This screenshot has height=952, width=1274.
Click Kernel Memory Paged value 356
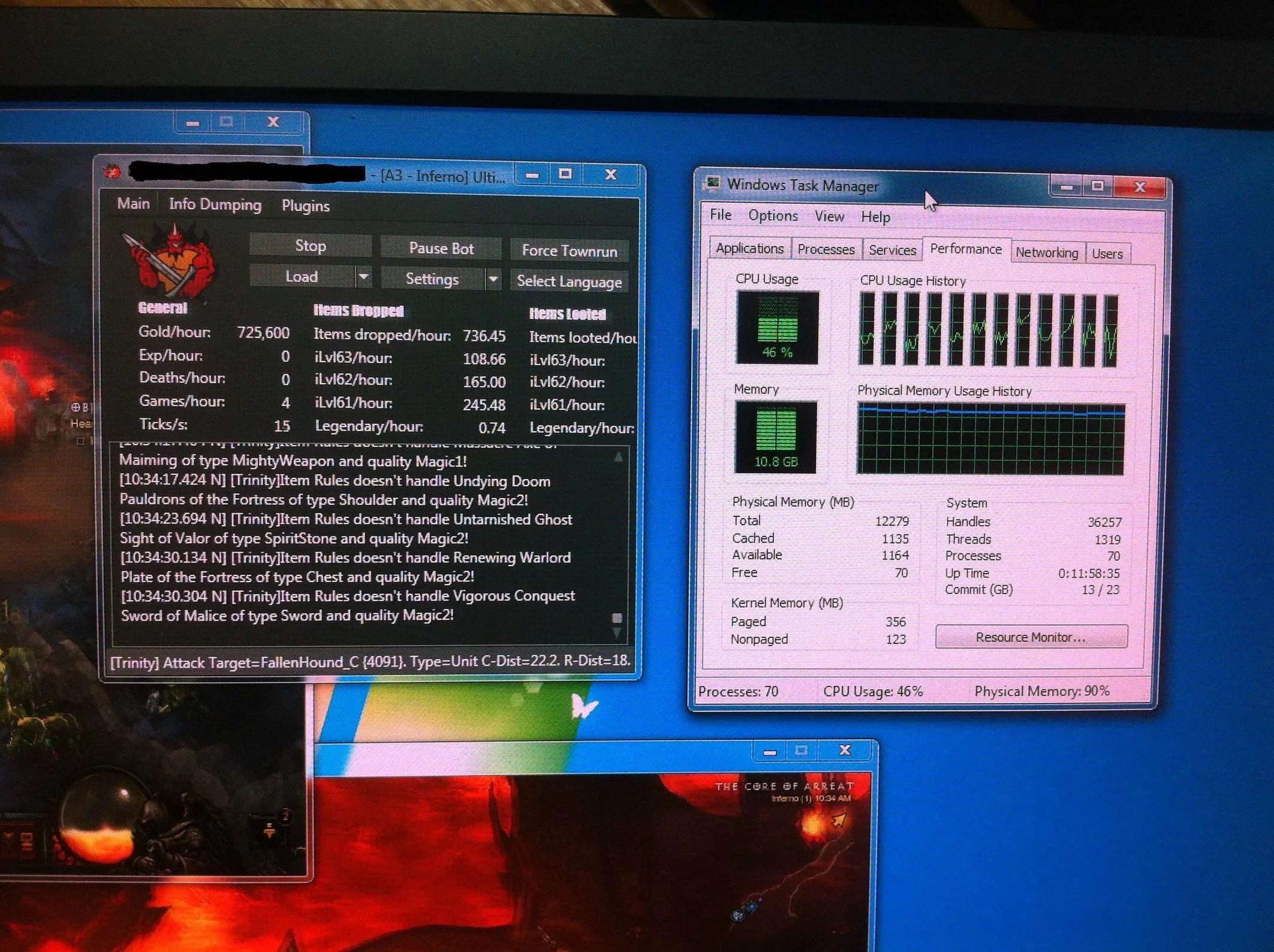(x=896, y=622)
